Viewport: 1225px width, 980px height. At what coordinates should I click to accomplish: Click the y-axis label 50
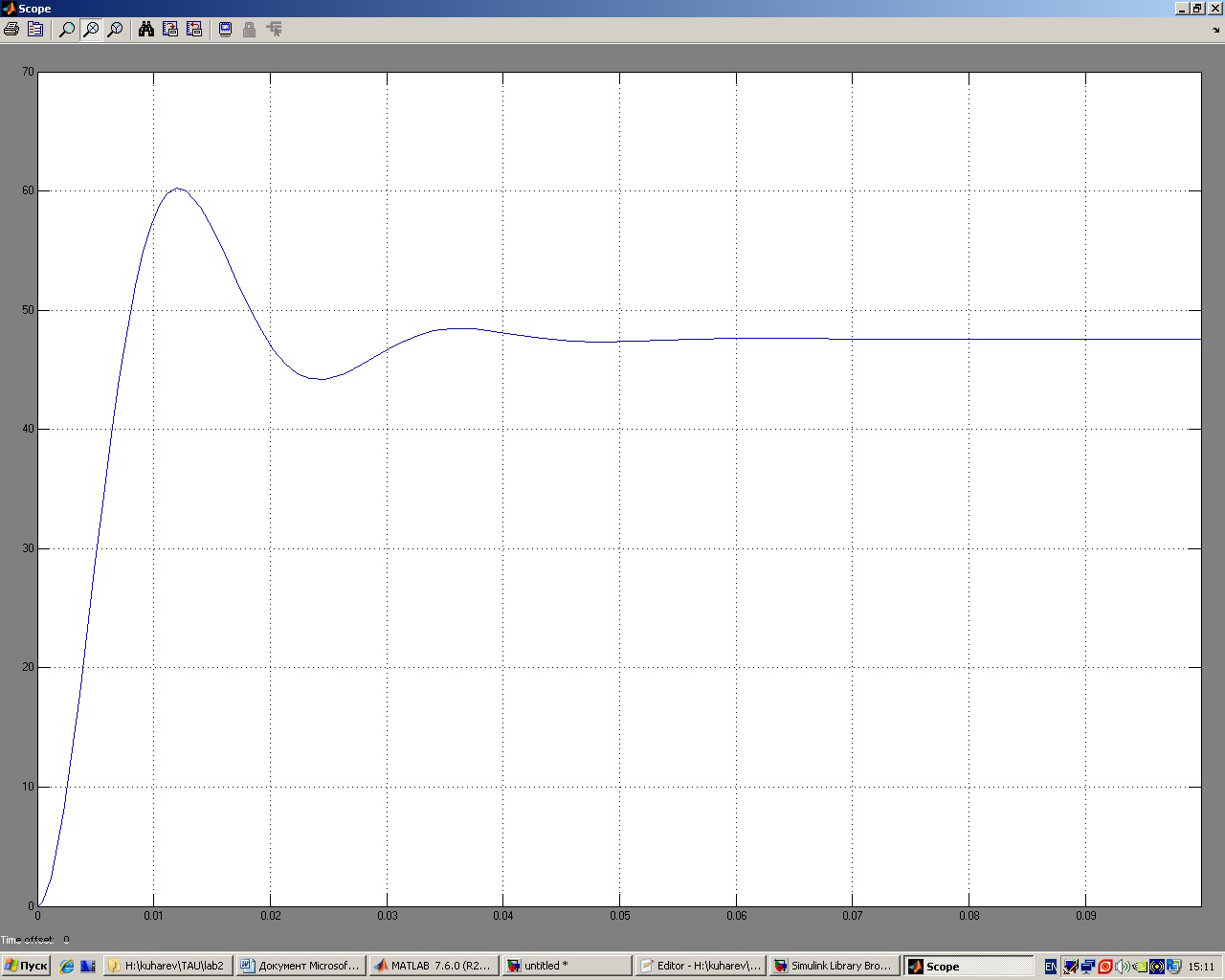(x=29, y=310)
